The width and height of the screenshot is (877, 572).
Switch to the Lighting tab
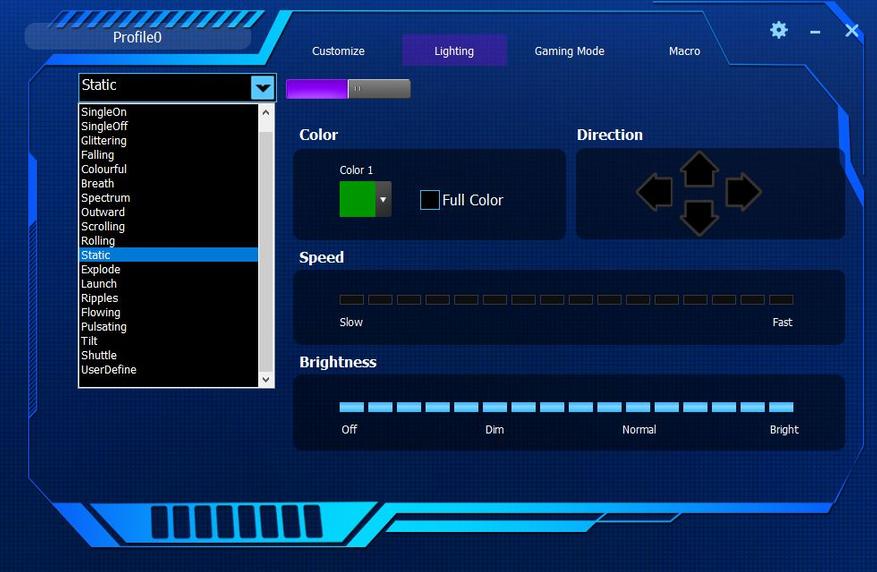(454, 51)
